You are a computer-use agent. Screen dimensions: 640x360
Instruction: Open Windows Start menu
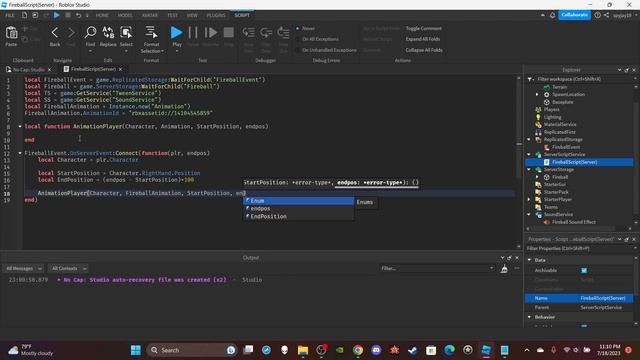click(136, 350)
